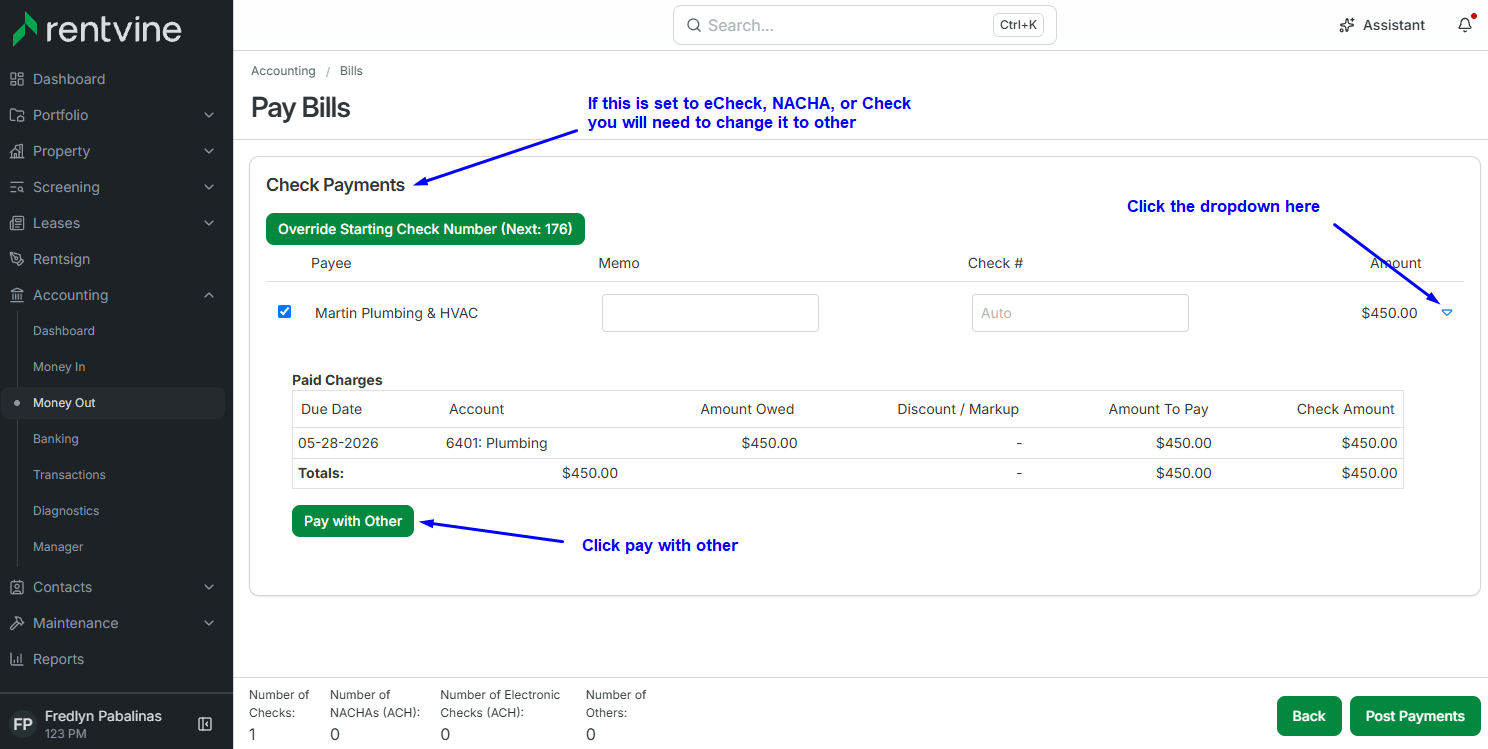Click the Bills breadcrumb link
Screen dimensions: 1488x749
[x=351, y=71]
